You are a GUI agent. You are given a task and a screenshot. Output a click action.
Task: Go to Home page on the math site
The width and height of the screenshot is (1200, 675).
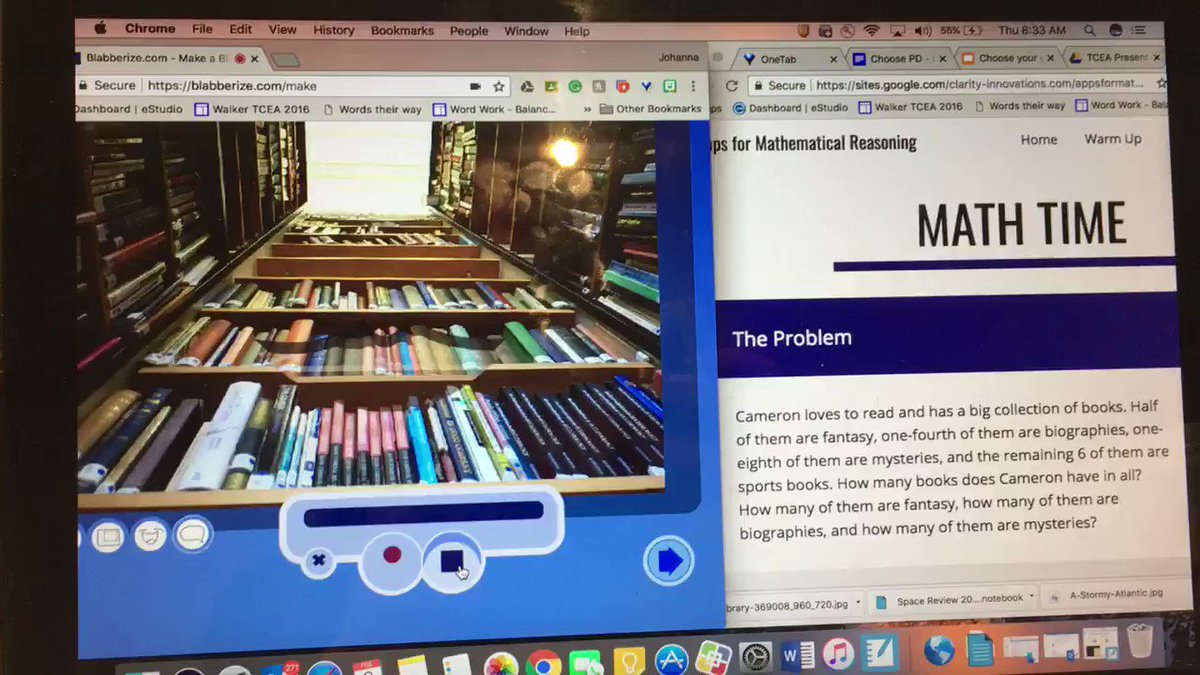click(1039, 140)
